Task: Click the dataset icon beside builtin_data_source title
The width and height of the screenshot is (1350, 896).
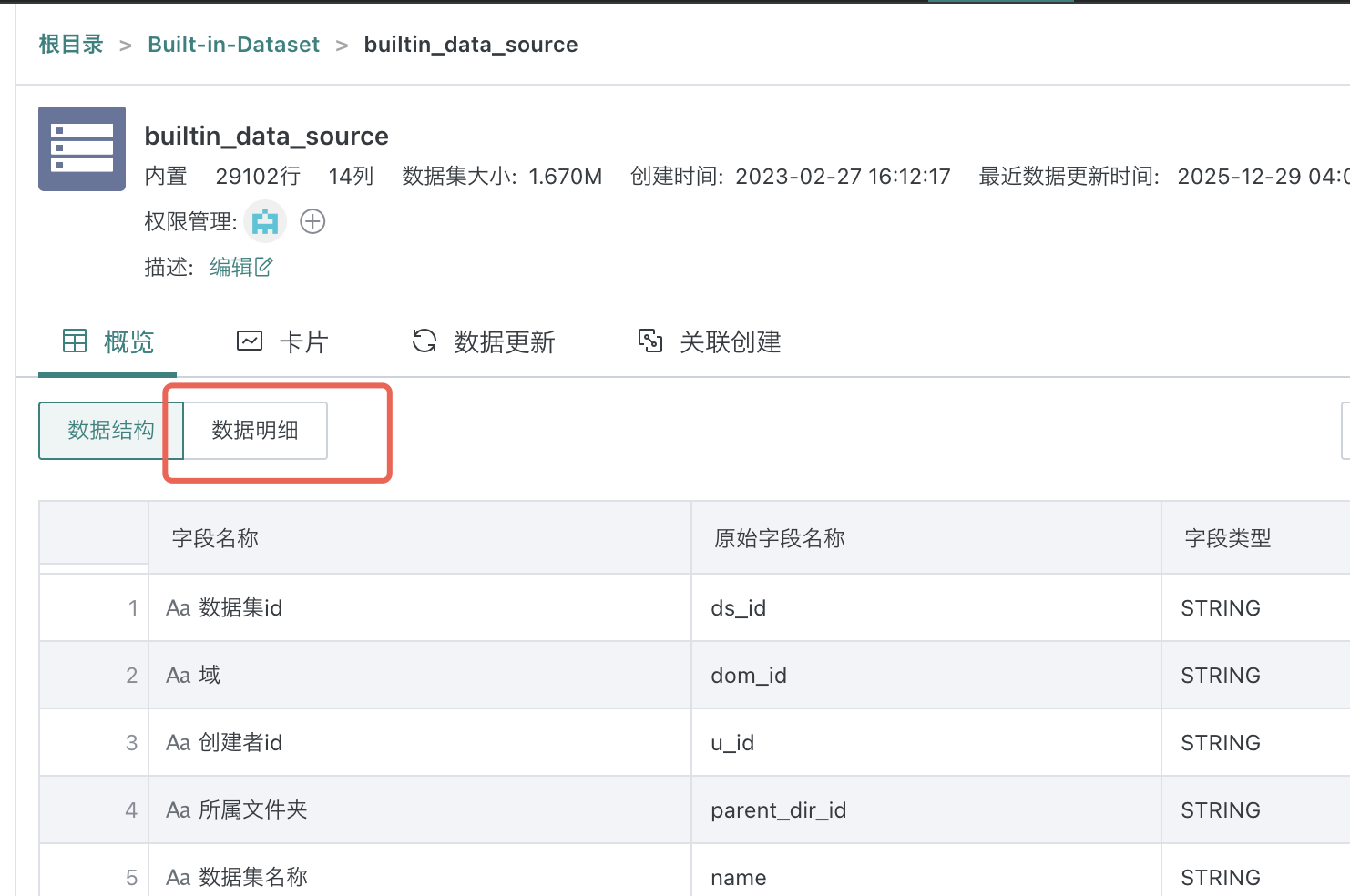Action: (81, 148)
